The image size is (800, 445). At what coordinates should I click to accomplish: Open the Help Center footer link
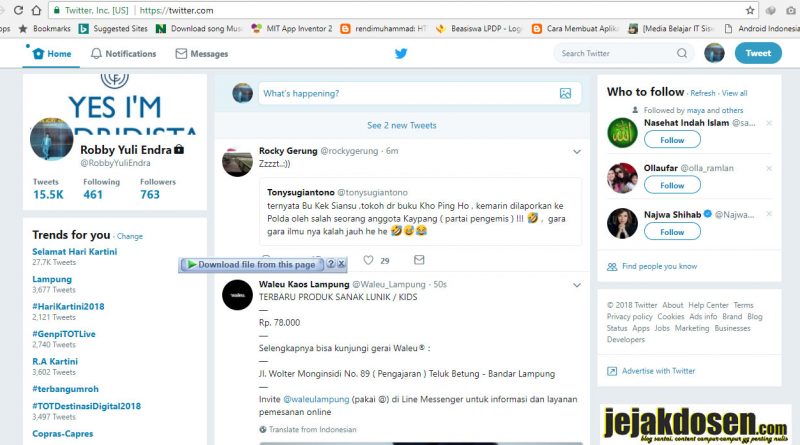pyautogui.click(x=708, y=305)
